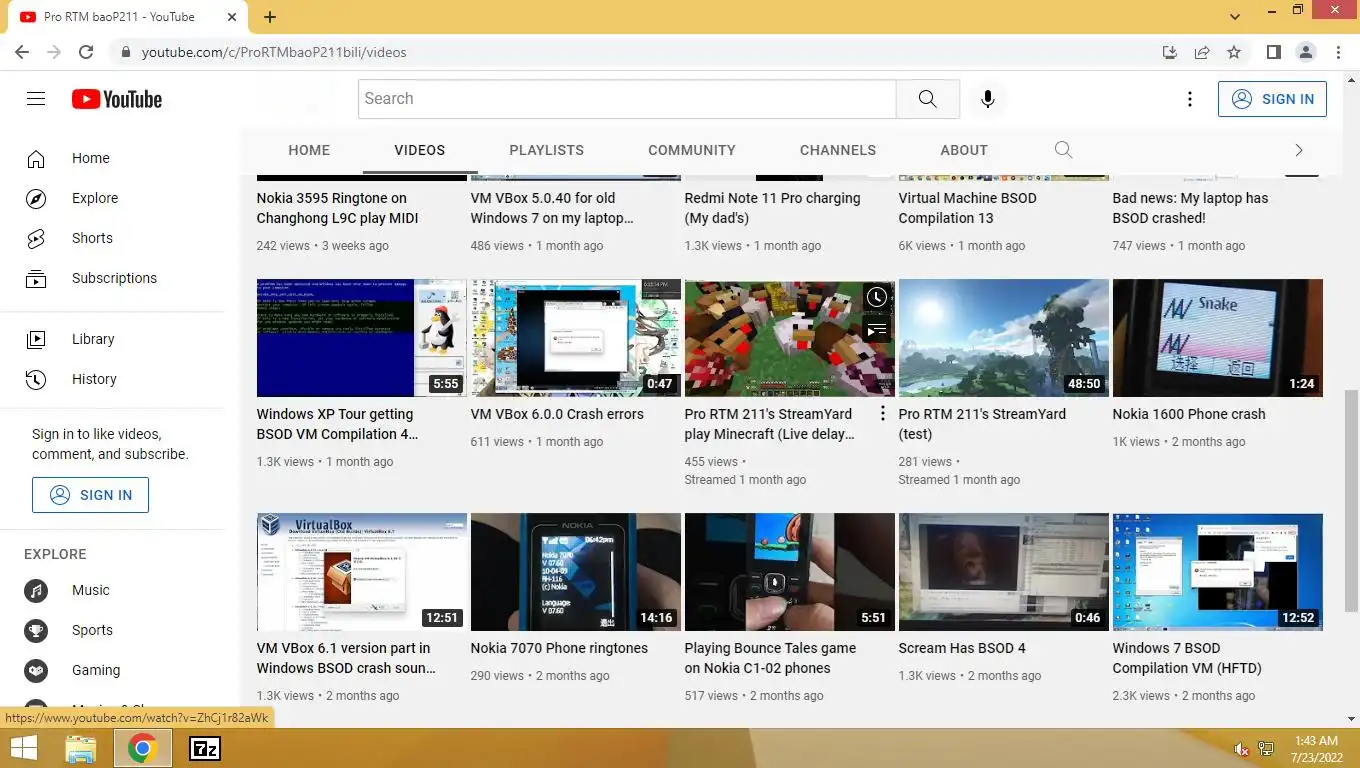Screen dimensions: 1360x768
Task: Open the ABOUT tab
Action: pos(964,150)
